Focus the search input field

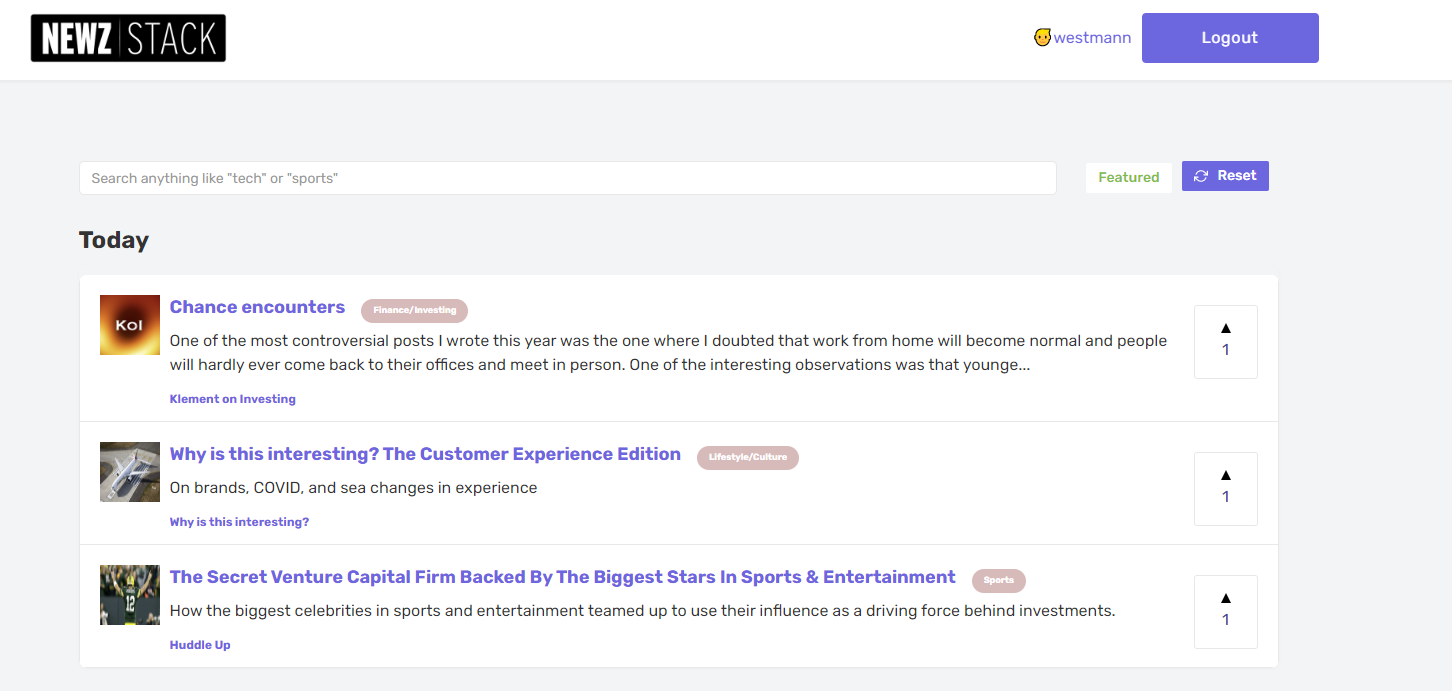tap(567, 178)
